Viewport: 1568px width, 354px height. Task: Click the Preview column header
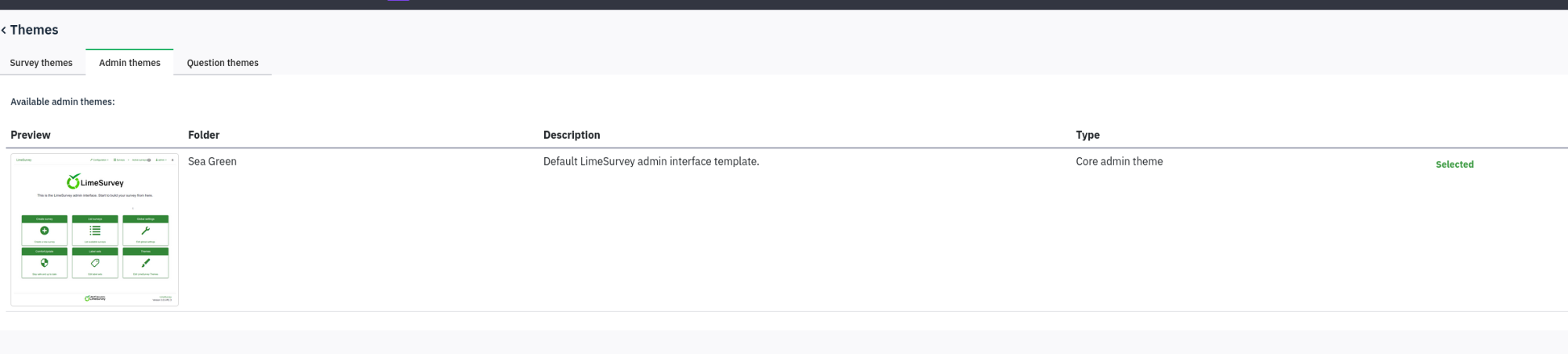coord(31,135)
